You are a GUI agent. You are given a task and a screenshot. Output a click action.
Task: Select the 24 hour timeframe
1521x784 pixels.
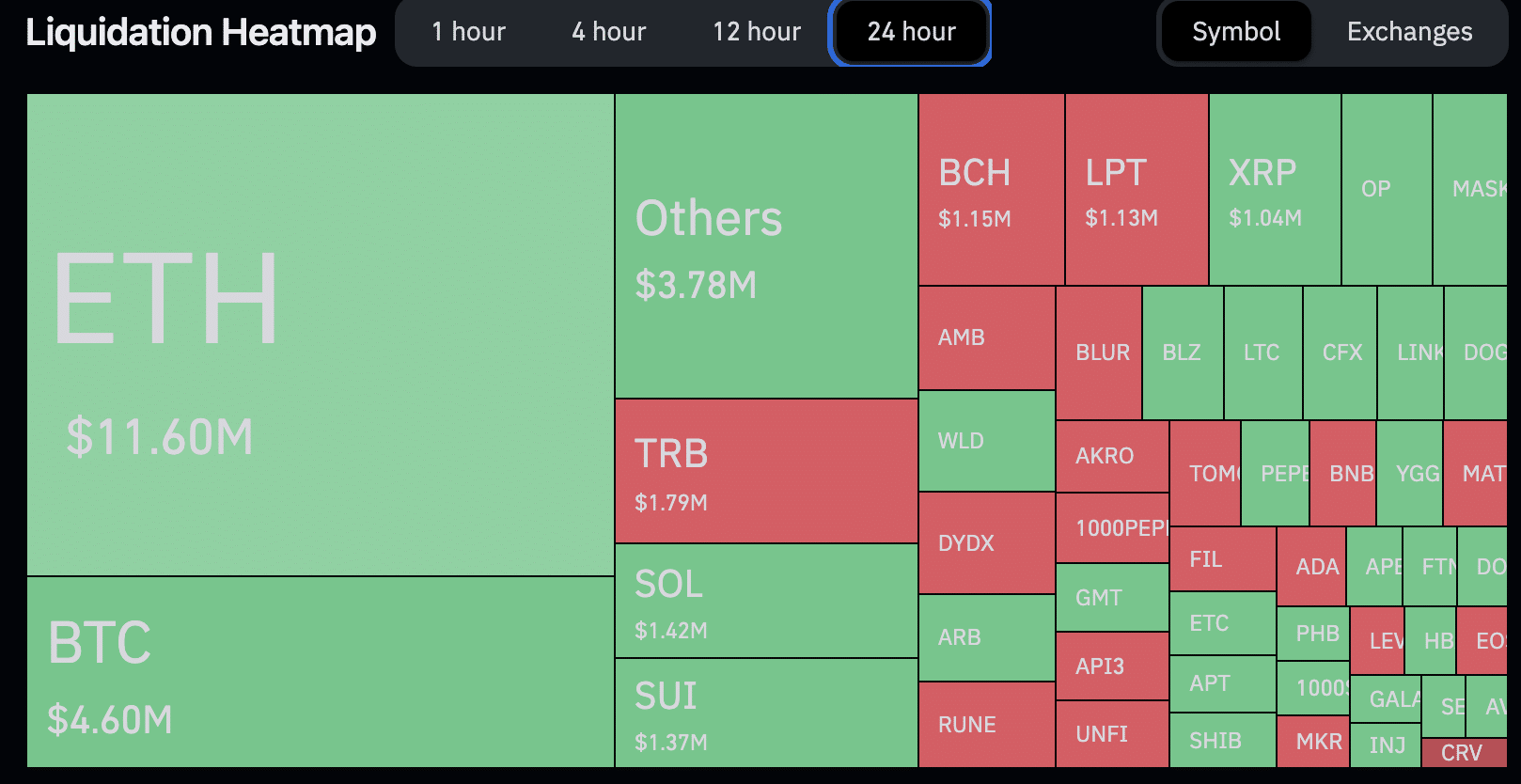(x=910, y=32)
